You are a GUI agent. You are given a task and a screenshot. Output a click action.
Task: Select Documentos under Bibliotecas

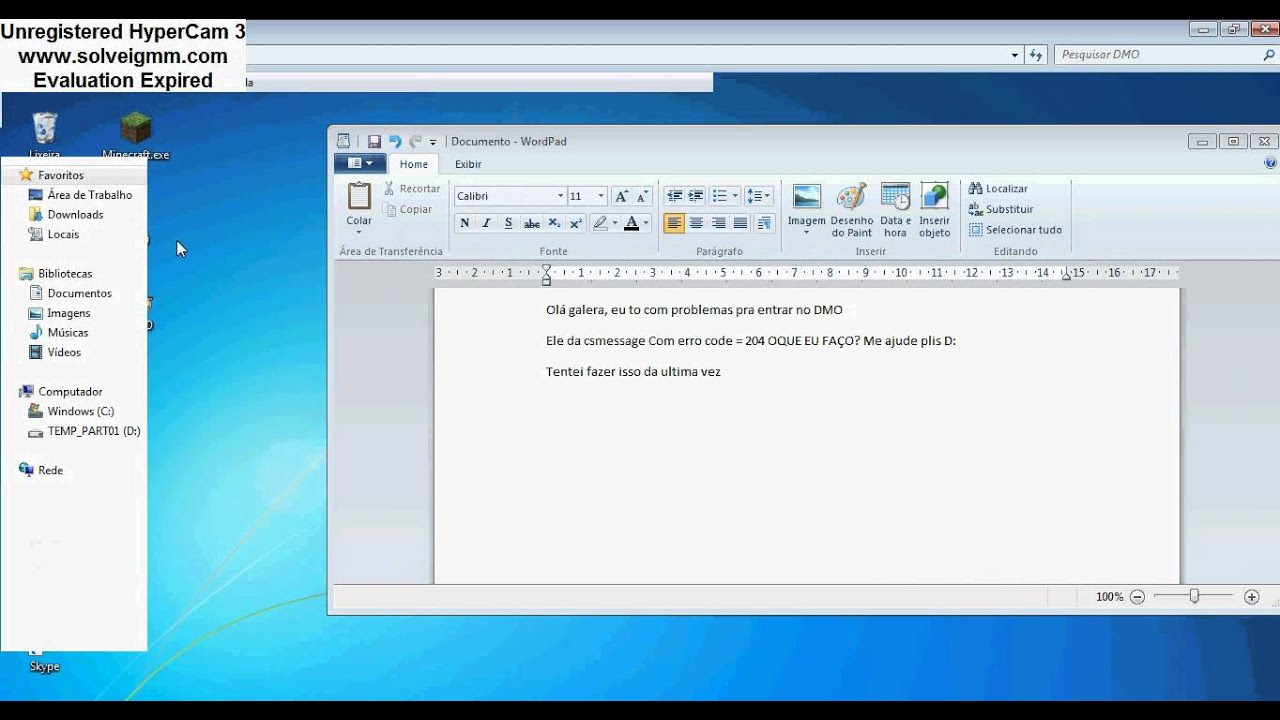click(79, 293)
